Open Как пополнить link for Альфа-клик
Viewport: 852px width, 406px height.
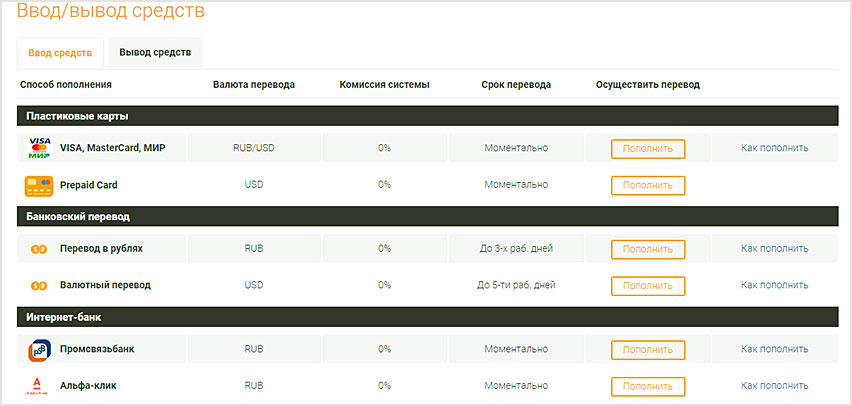tap(775, 386)
